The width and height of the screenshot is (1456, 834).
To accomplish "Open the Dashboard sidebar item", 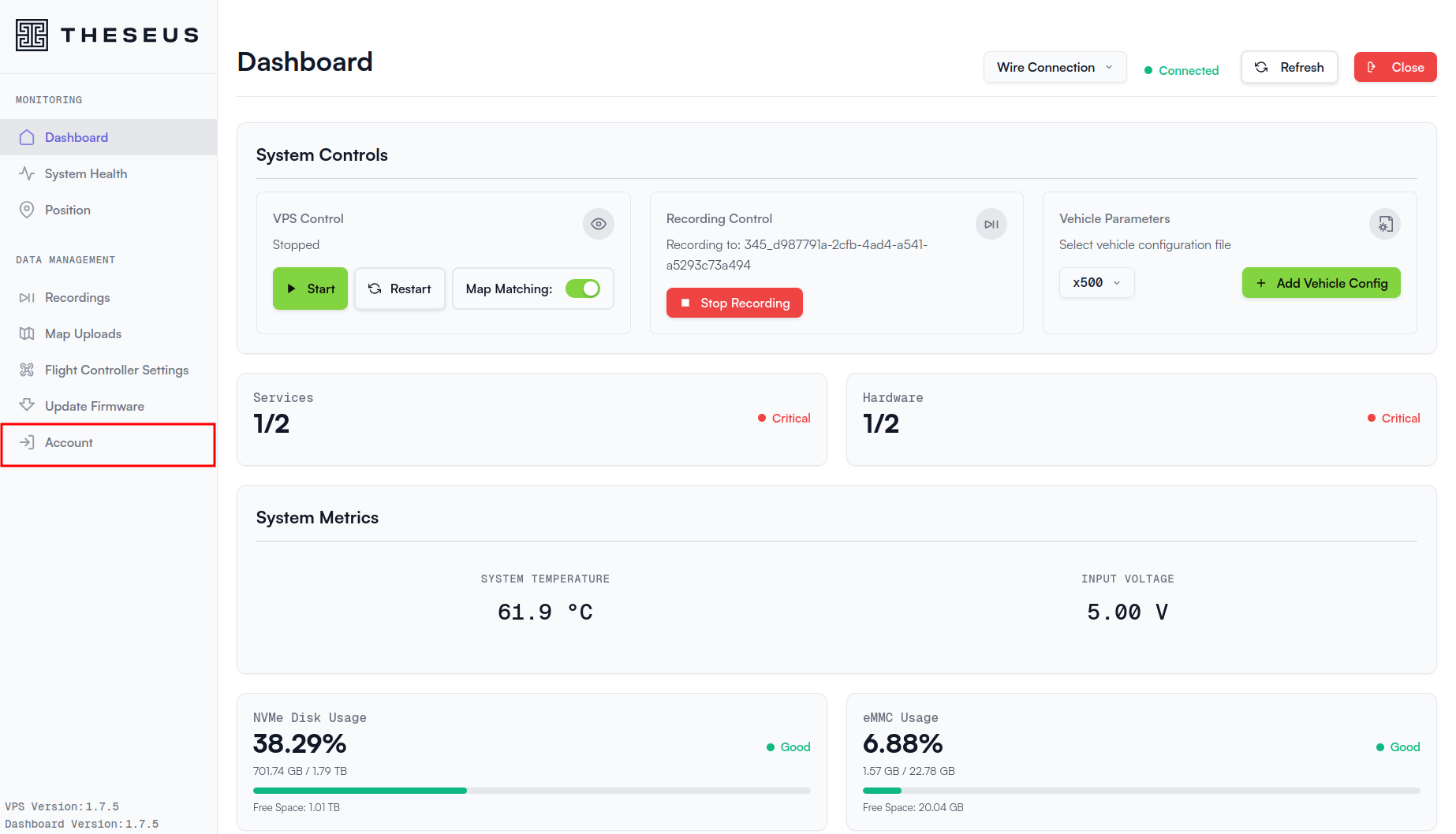I will [x=77, y=137].
